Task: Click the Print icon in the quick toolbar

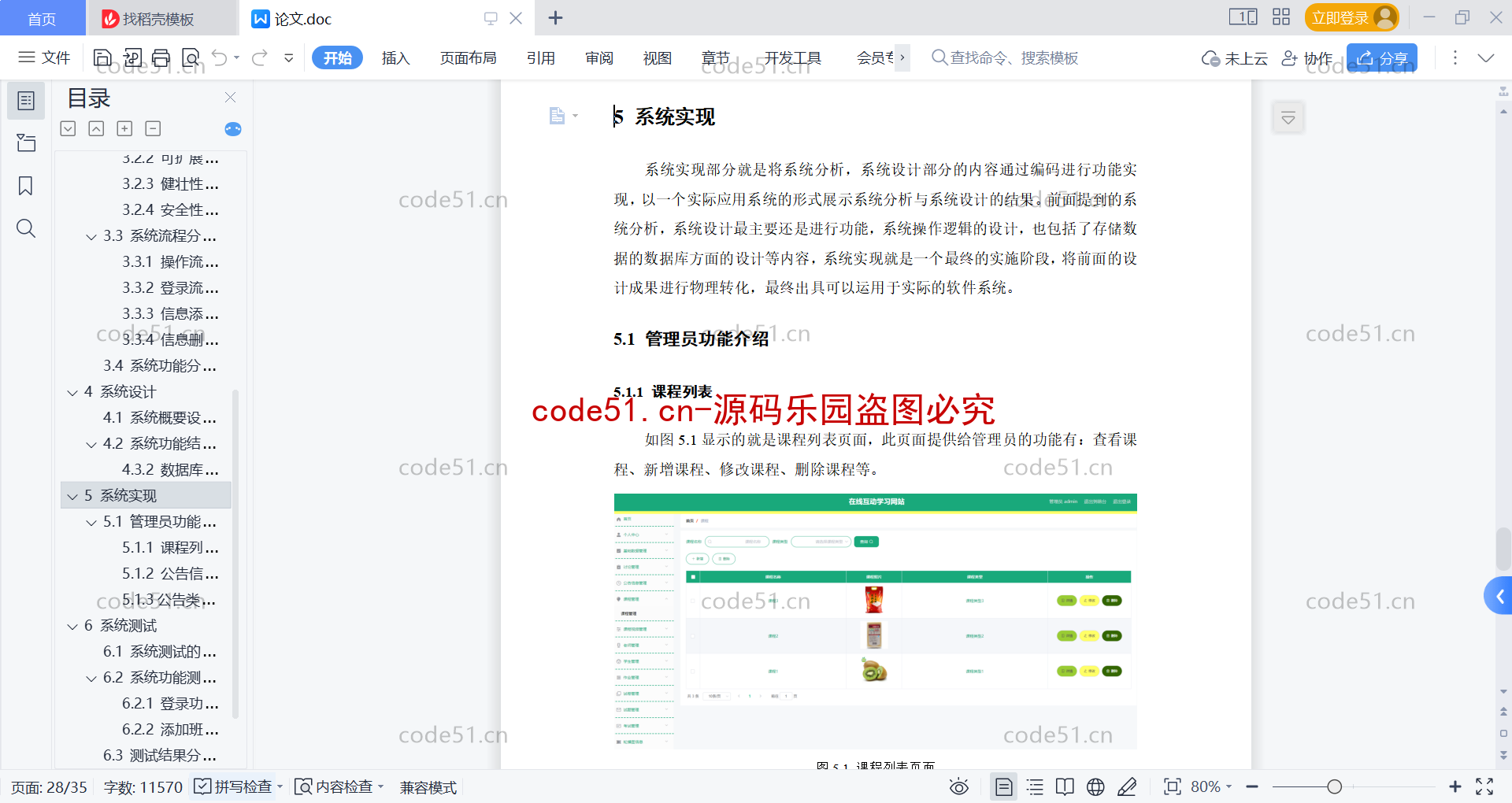Action: click(x=161, y=57)
